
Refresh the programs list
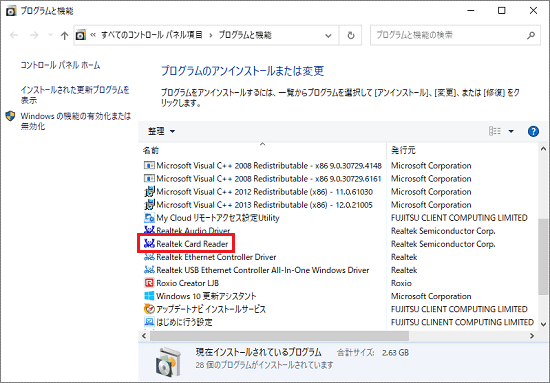(x=351, y=35)
